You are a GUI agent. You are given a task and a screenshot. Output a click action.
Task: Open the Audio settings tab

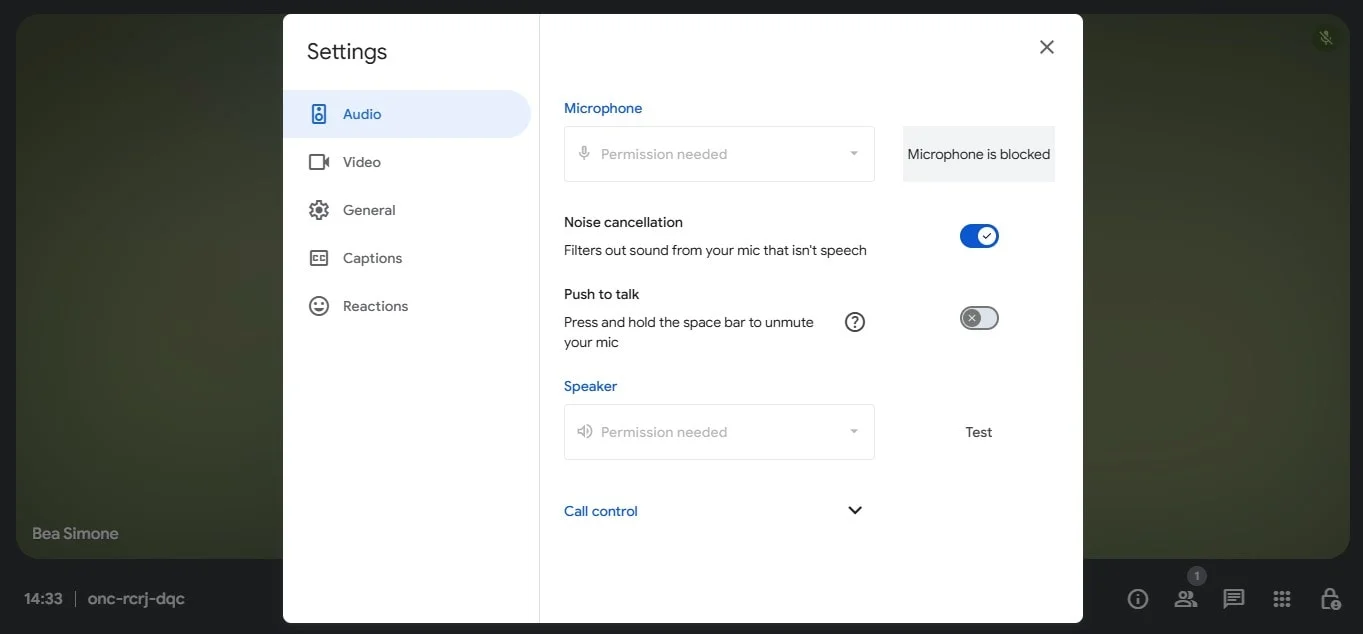click(406, 114)
